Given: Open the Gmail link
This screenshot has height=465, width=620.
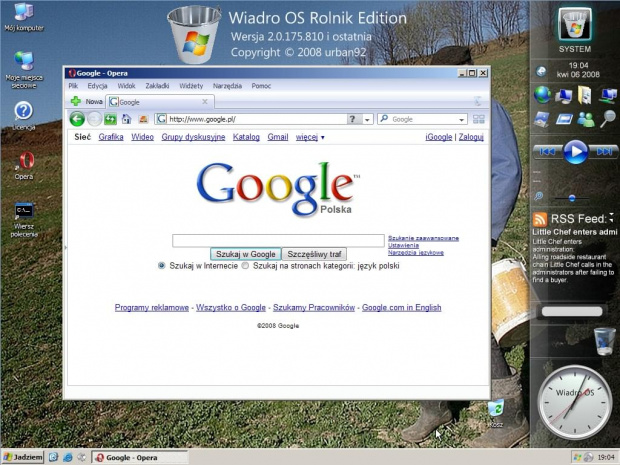Looking at the screenshot, I should tap(278, 137).
